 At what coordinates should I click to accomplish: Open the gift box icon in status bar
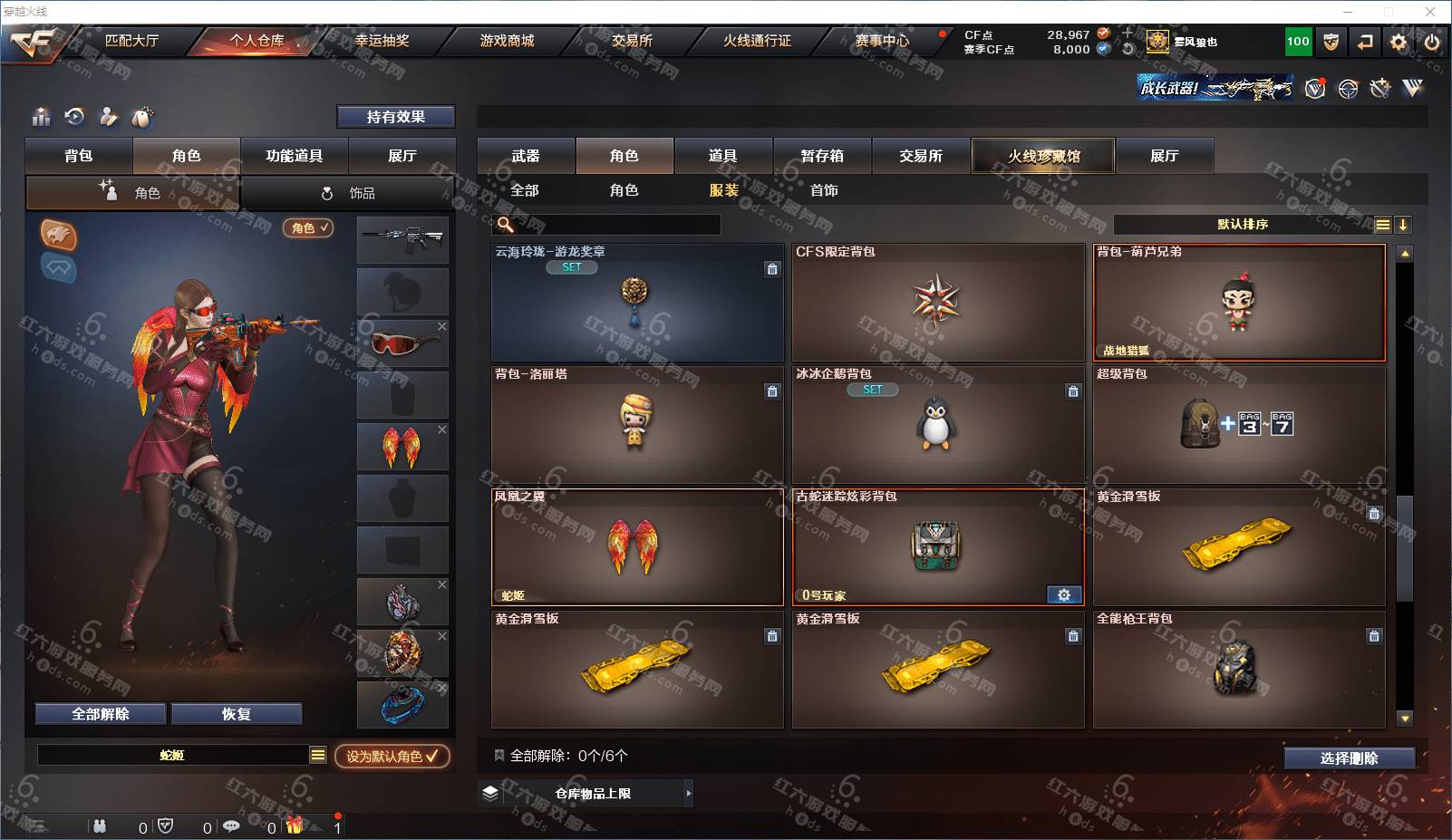click(295, 826)
